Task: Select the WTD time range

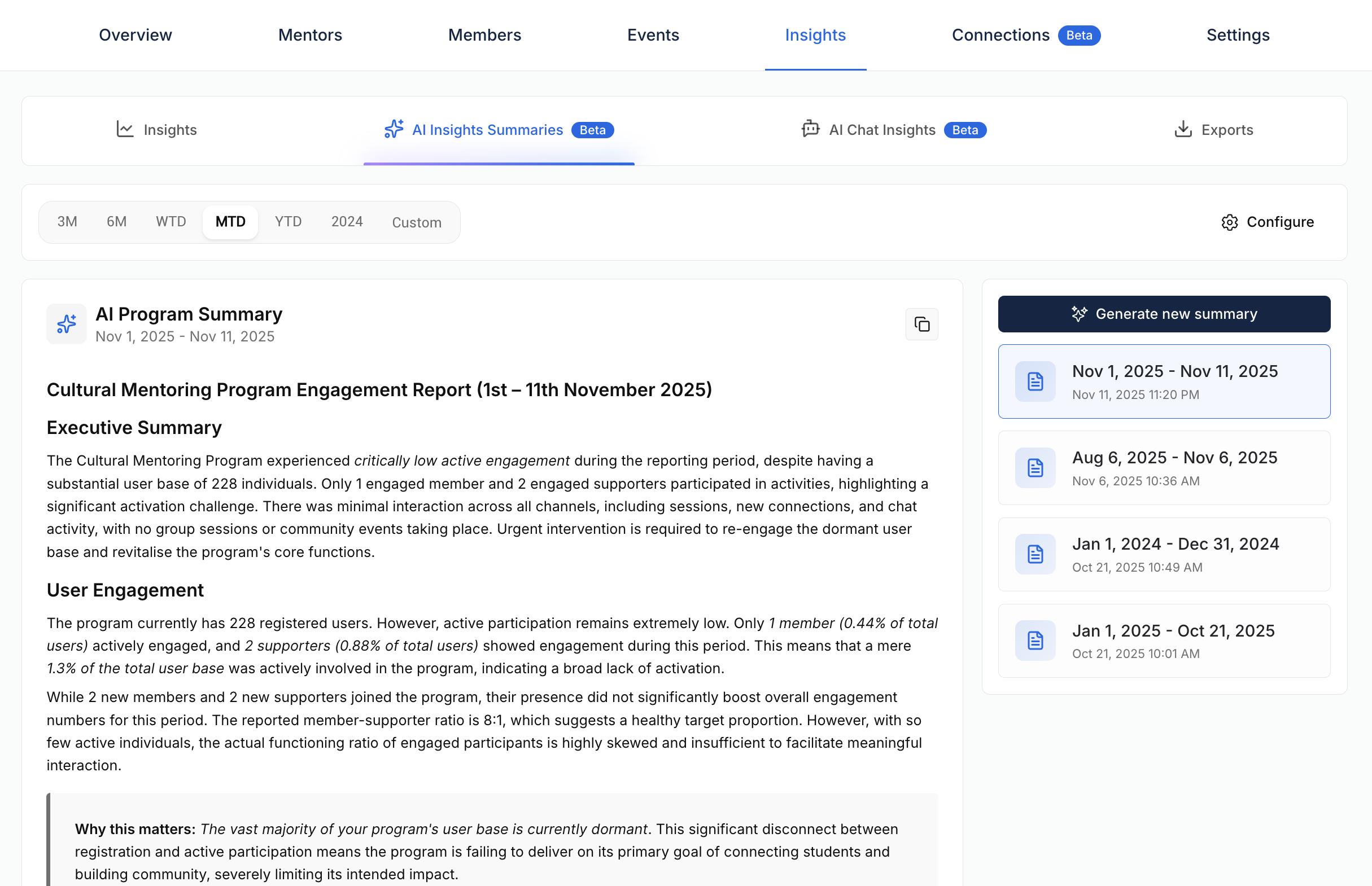Action: click(x=171, y=222)
